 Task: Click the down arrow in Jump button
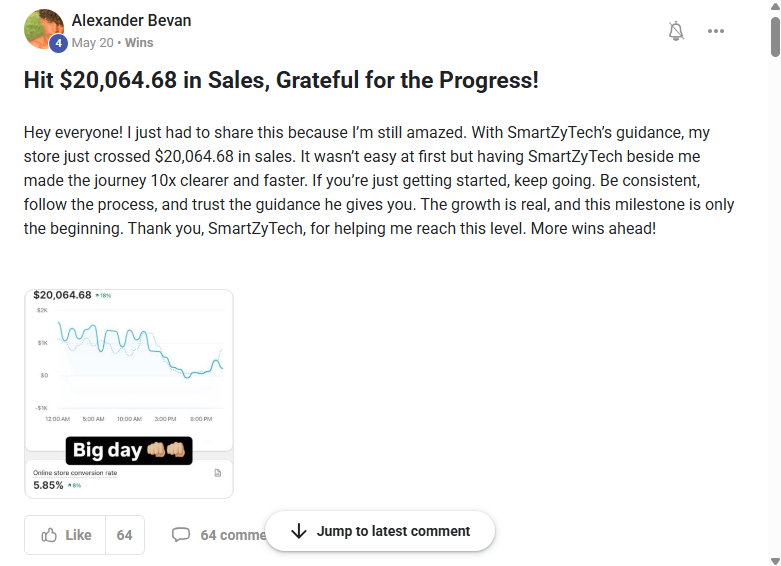coord(298,531)
